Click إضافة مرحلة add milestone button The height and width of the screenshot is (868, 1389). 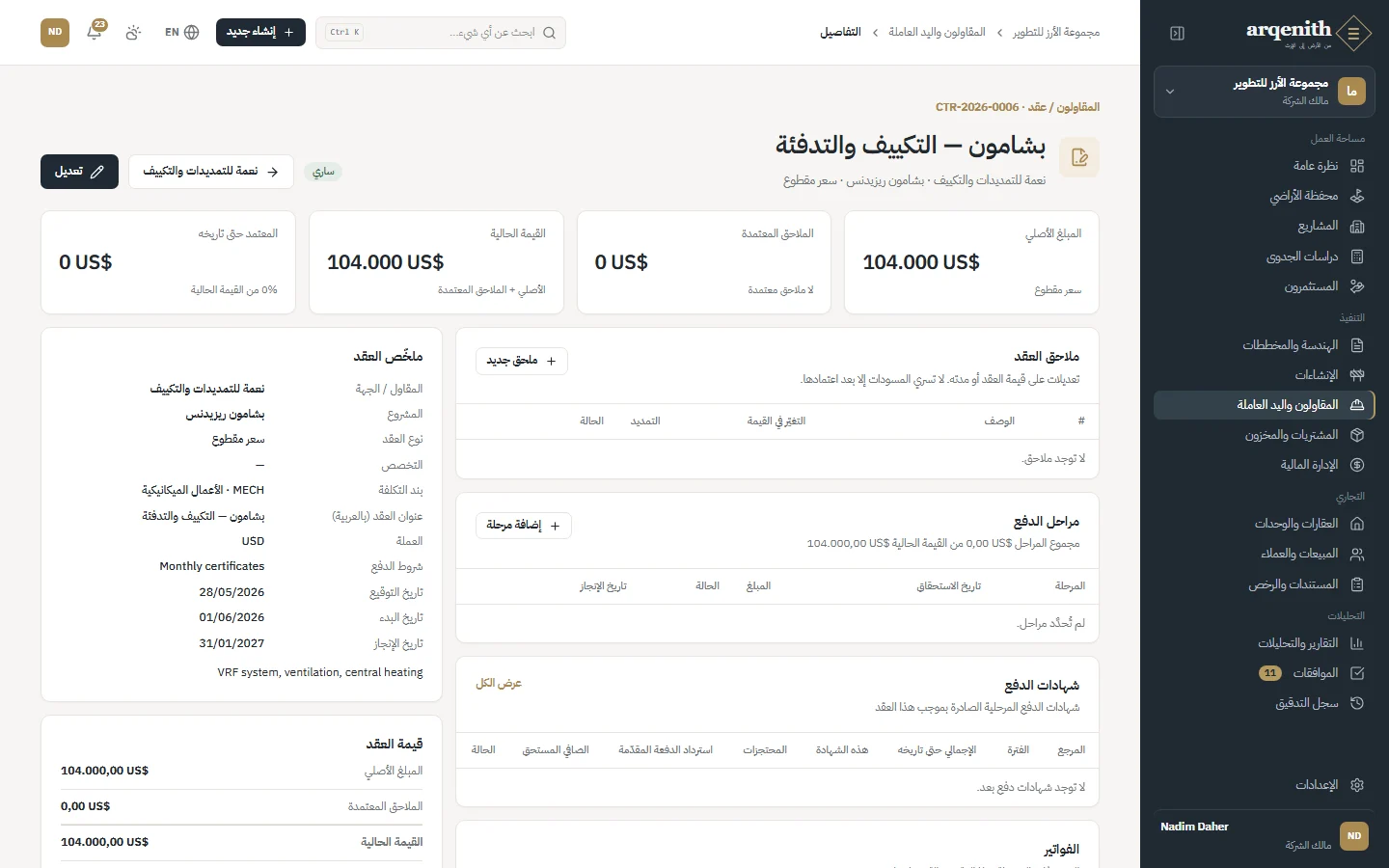[x=524, y=526]
